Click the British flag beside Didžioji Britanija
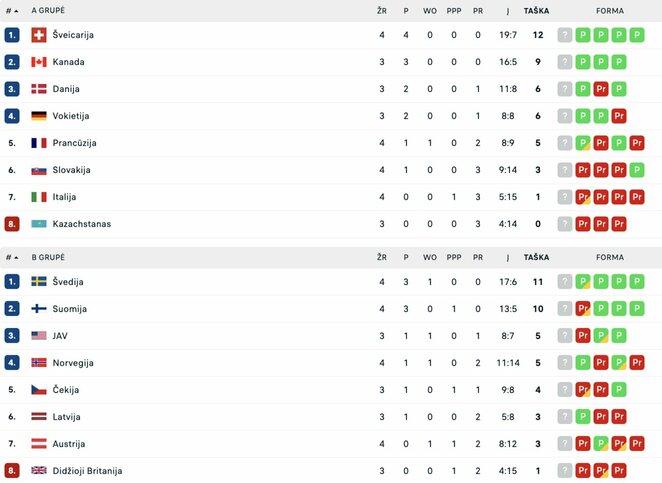662x483 pixels. coord(39,471)
